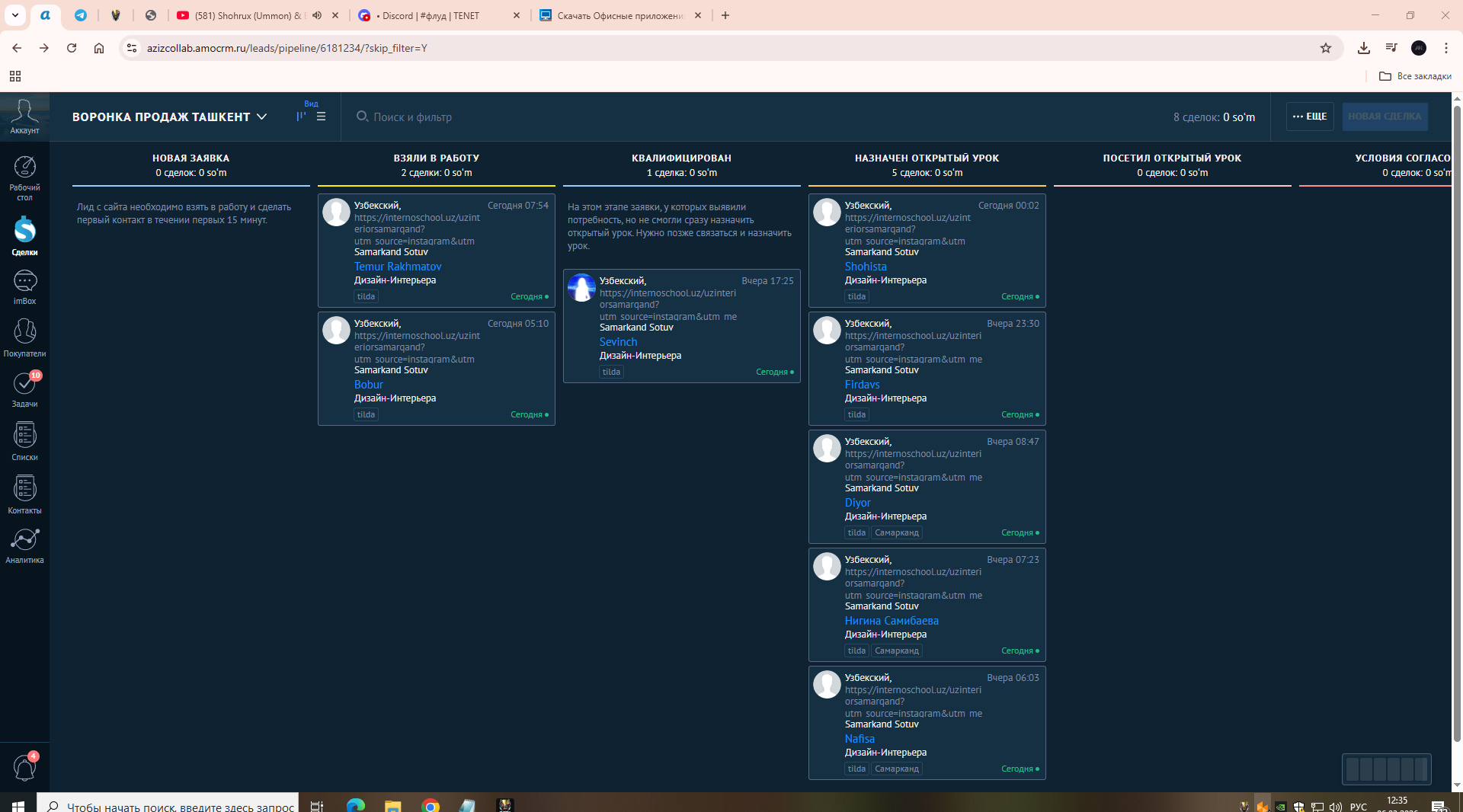Expand the ВОРОНКА ПРОДАЖ ТАШКЕНТ pipeline selector
This screenshot has height=812, width=1463.
[x=170, y=117]
